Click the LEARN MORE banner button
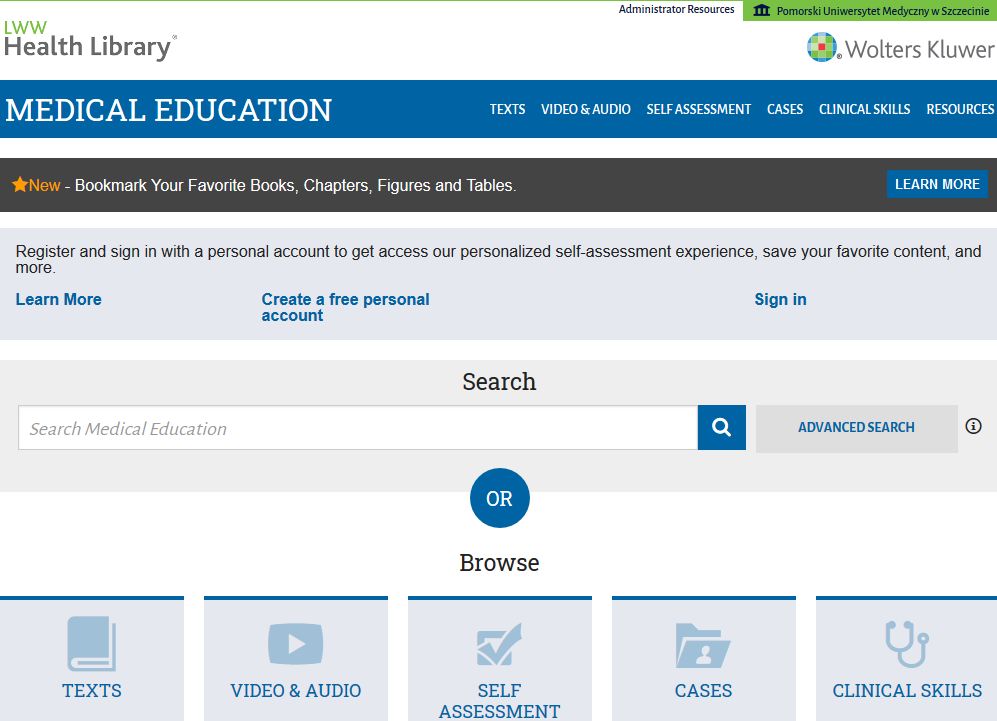This screenshot has height=721, width=997. coord(937,184)
